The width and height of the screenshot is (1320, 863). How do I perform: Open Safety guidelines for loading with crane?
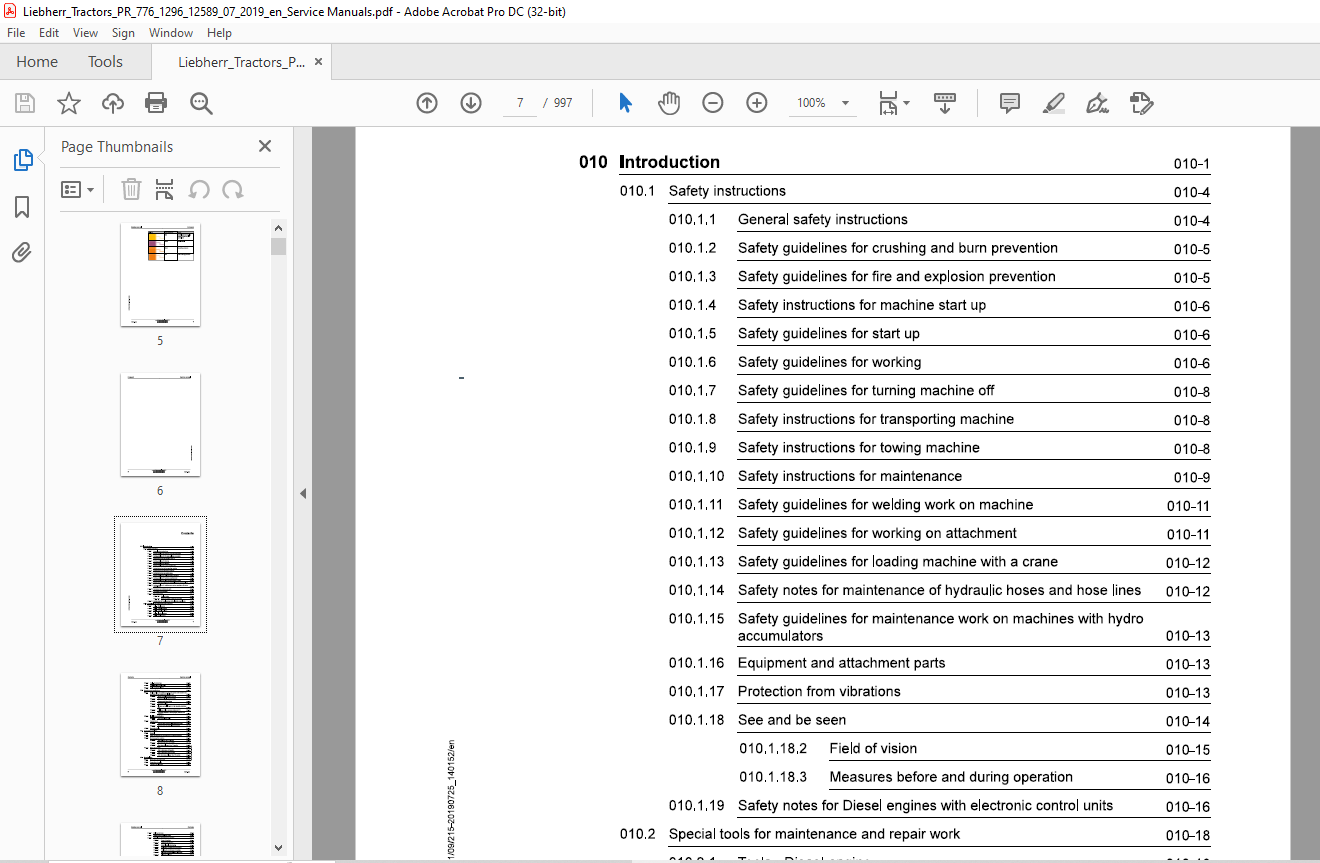tap(898, 562)
